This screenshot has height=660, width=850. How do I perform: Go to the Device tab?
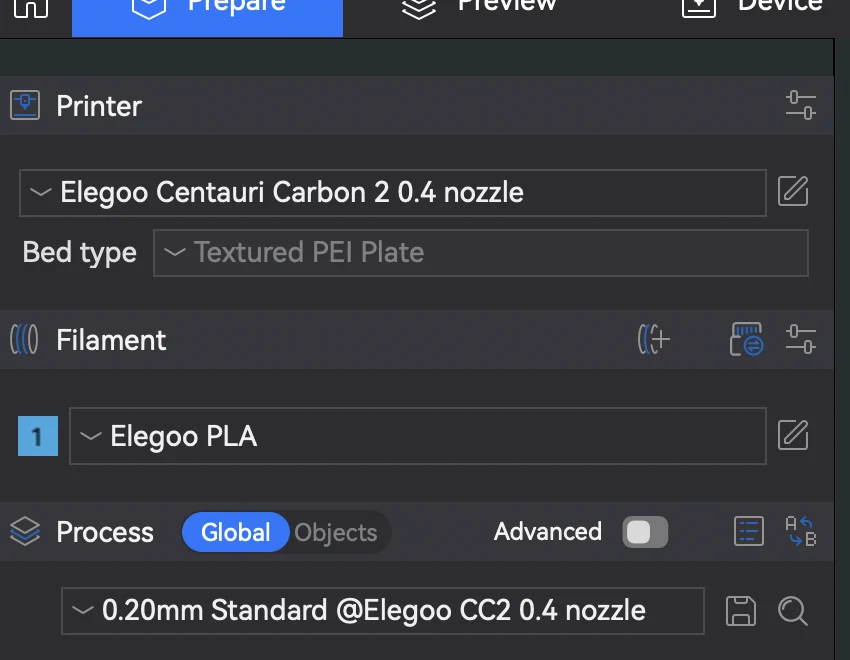(x=753, y=8)
